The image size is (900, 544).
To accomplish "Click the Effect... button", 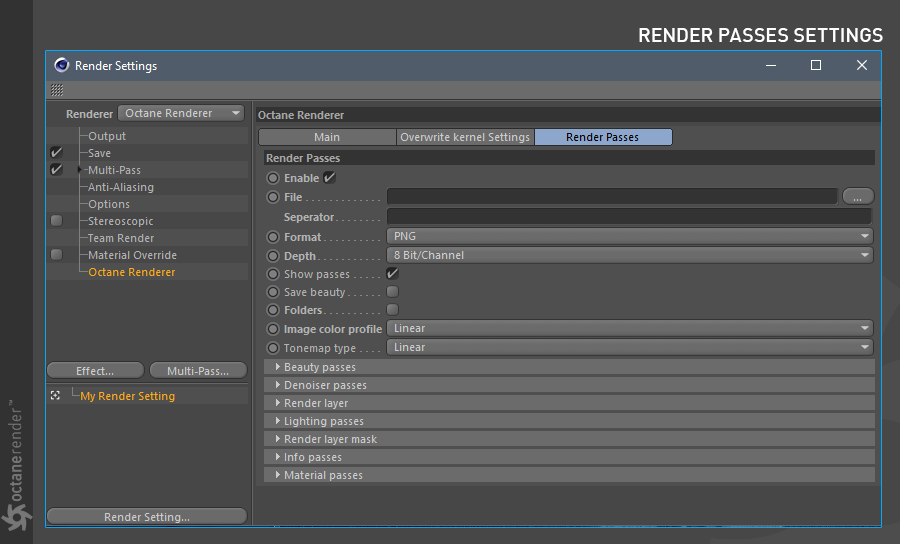I will (95, 371).
